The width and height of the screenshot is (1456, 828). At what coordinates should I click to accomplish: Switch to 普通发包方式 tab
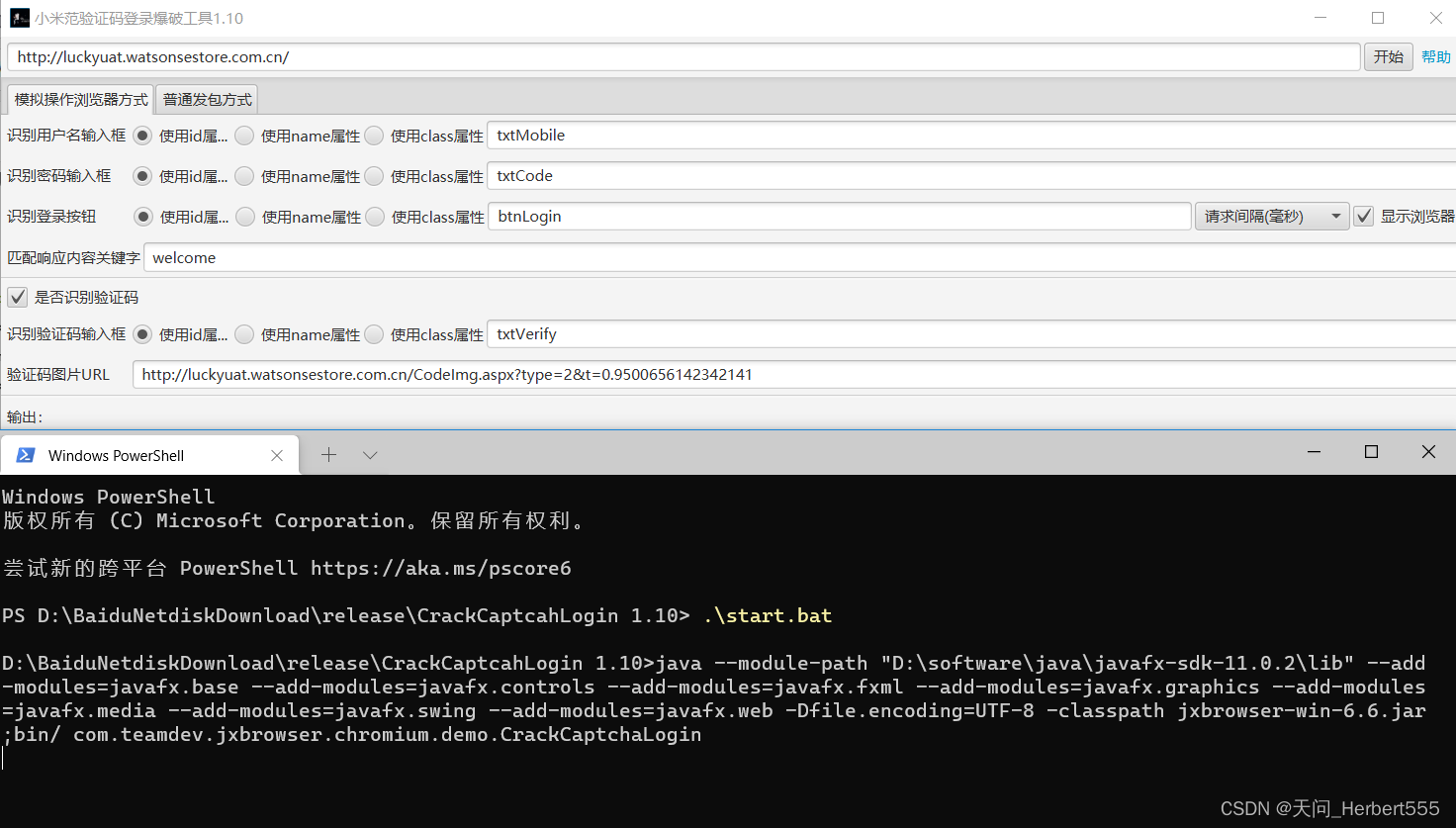click(207, 99)
